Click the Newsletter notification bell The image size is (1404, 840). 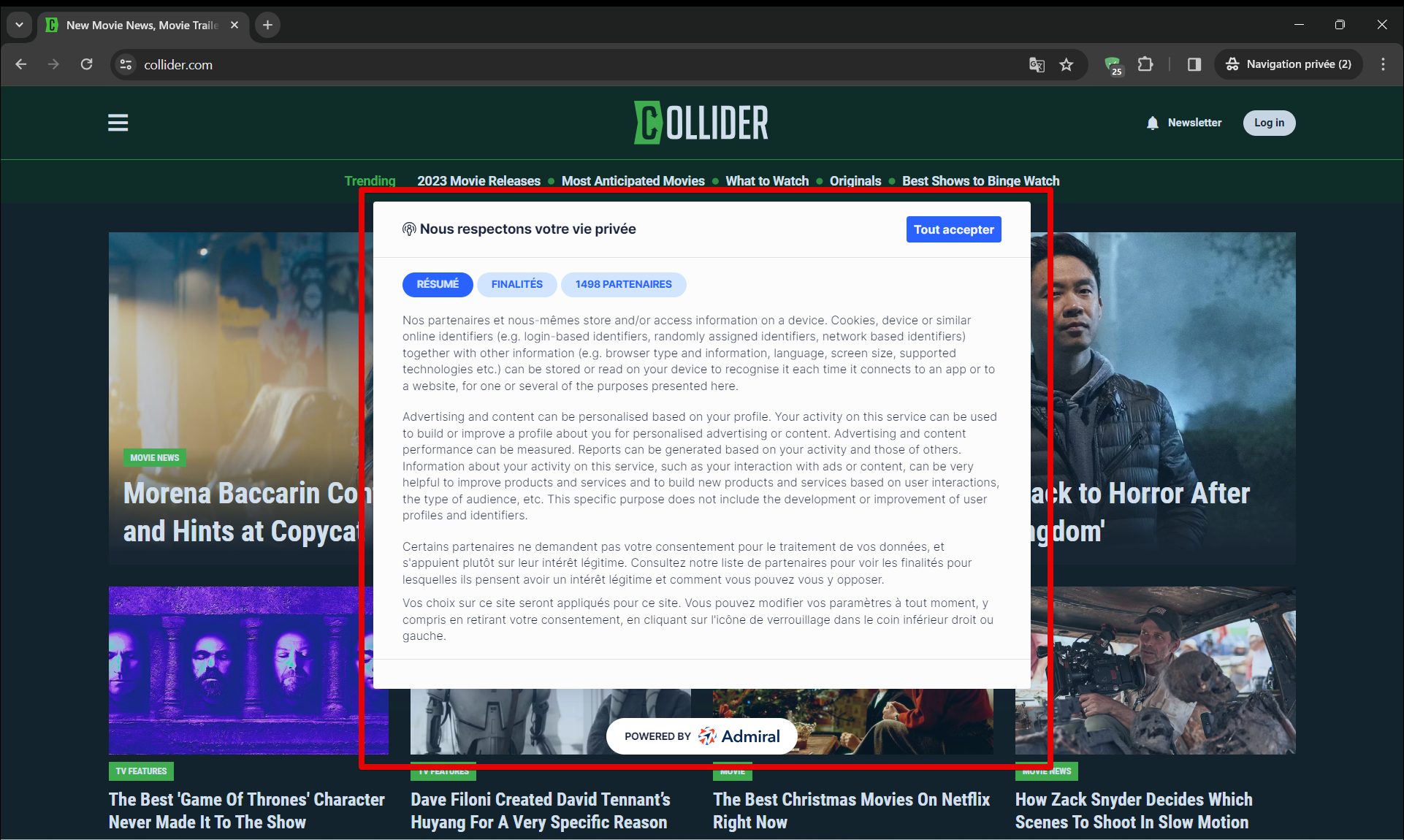click(x=1152, y=123)
